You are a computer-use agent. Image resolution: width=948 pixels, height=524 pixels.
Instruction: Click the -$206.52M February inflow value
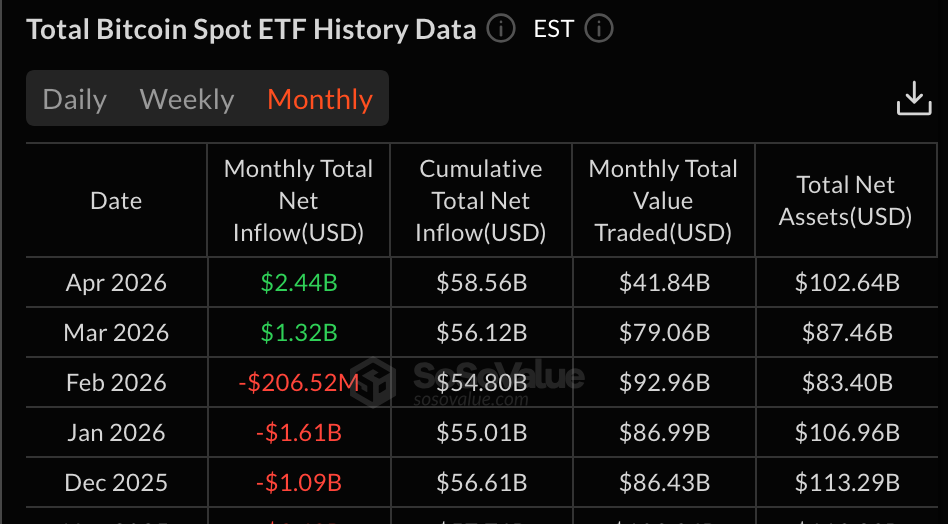pos(299,383)
